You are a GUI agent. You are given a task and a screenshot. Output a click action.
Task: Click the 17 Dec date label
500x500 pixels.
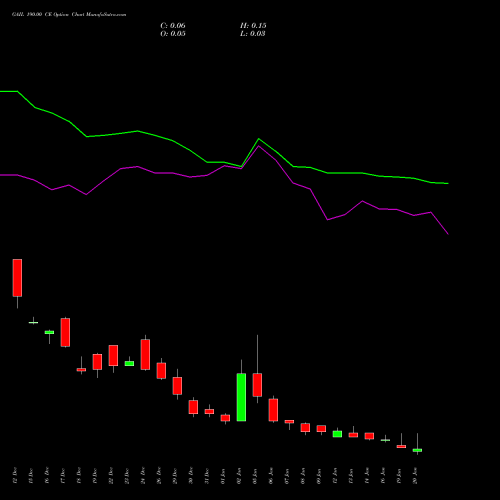pos(63,476)
